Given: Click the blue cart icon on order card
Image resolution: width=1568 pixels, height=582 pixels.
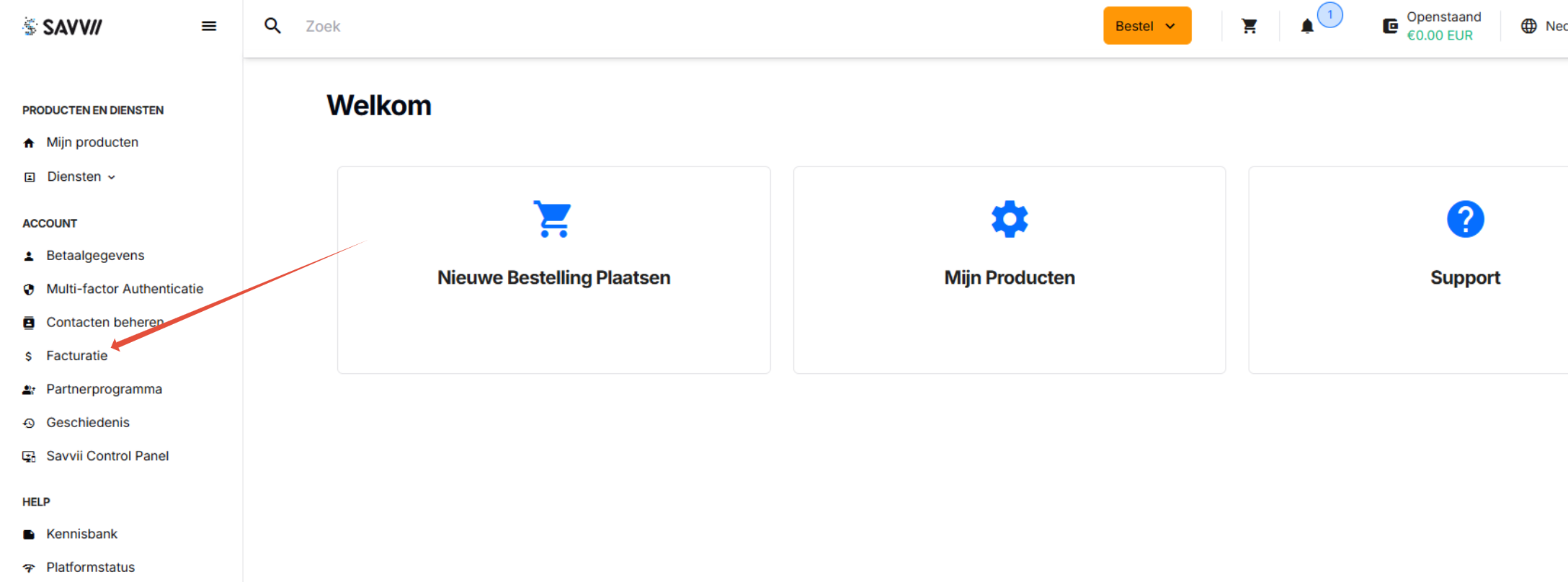Looking at the screenshot, I should (553, 219).
